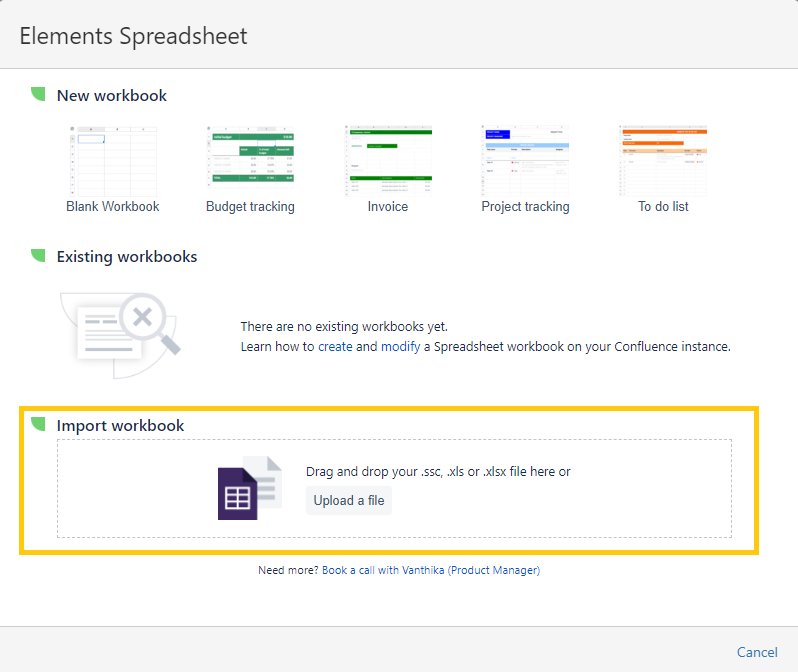Follow the Book a call with Vanthika link
798x672 pixels.
tap(430, 570)
